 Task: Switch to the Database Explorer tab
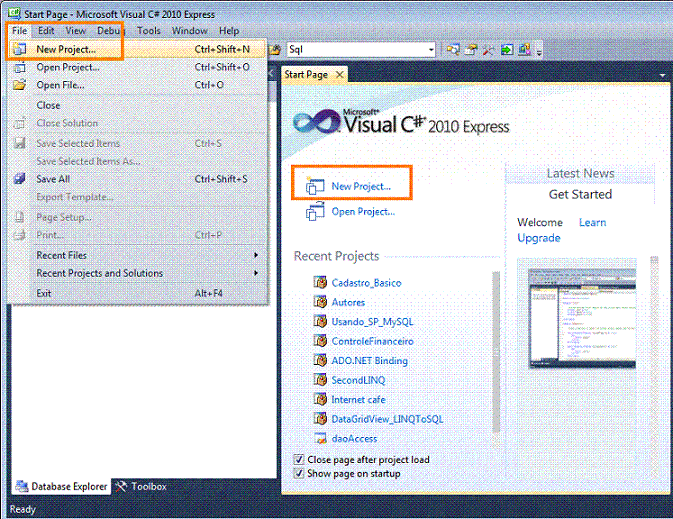61,486
